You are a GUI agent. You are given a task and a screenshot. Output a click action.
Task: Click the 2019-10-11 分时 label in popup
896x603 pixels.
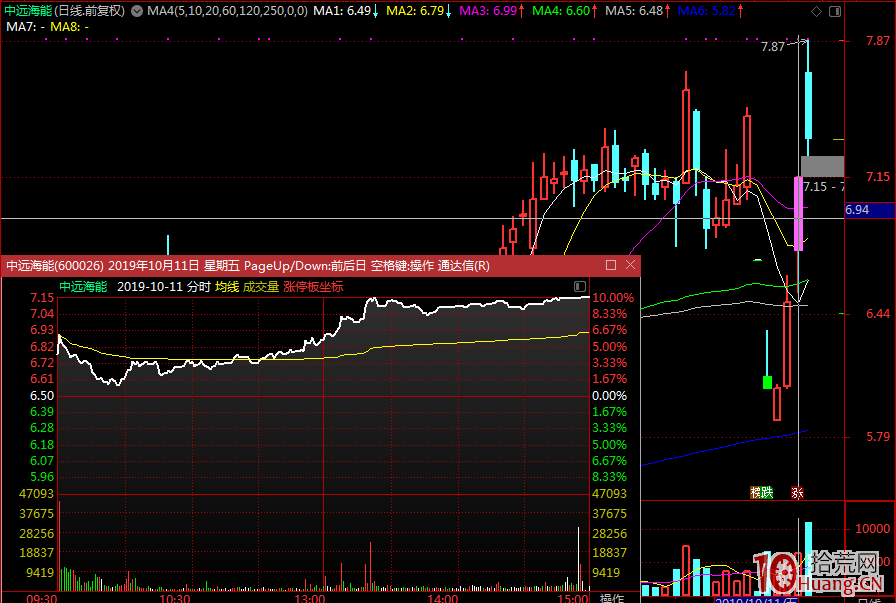pyautogui.click(x=163, y=287)
